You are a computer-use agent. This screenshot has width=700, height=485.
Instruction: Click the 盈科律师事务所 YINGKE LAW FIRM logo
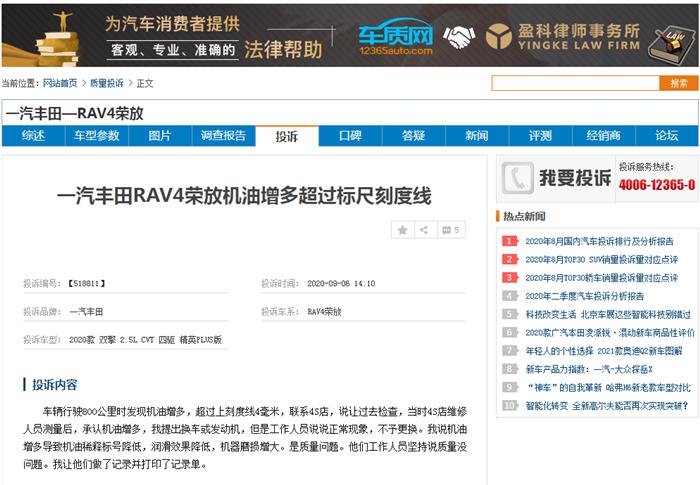tap(562, 37)
